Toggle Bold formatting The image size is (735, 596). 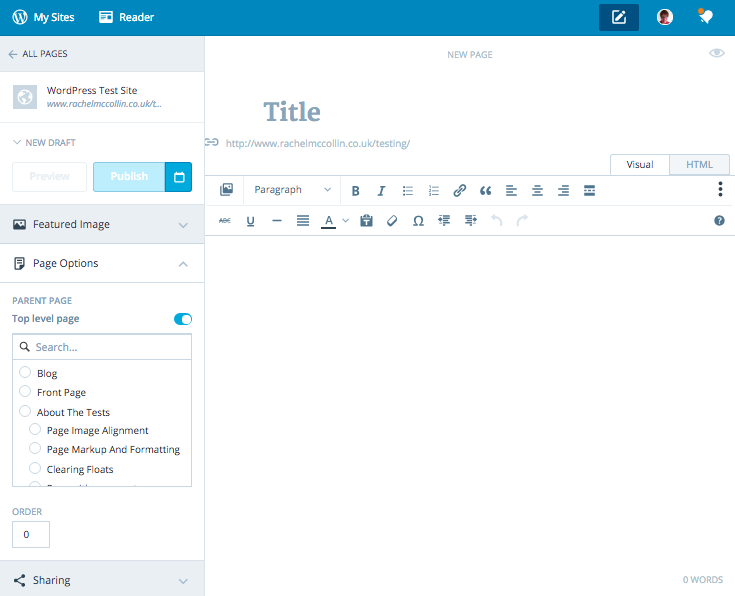(355, 191)
